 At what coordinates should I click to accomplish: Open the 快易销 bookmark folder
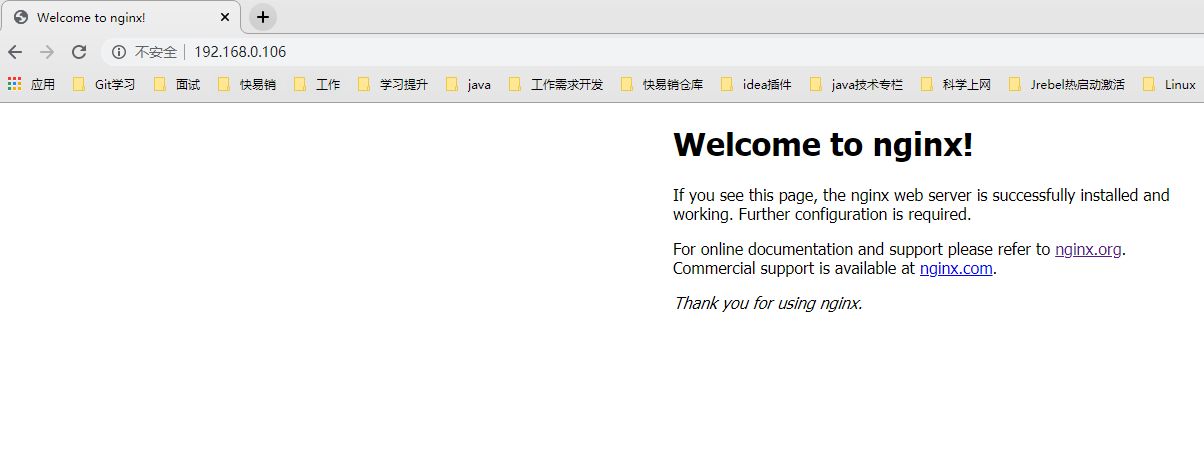click(x=247, y=84)
